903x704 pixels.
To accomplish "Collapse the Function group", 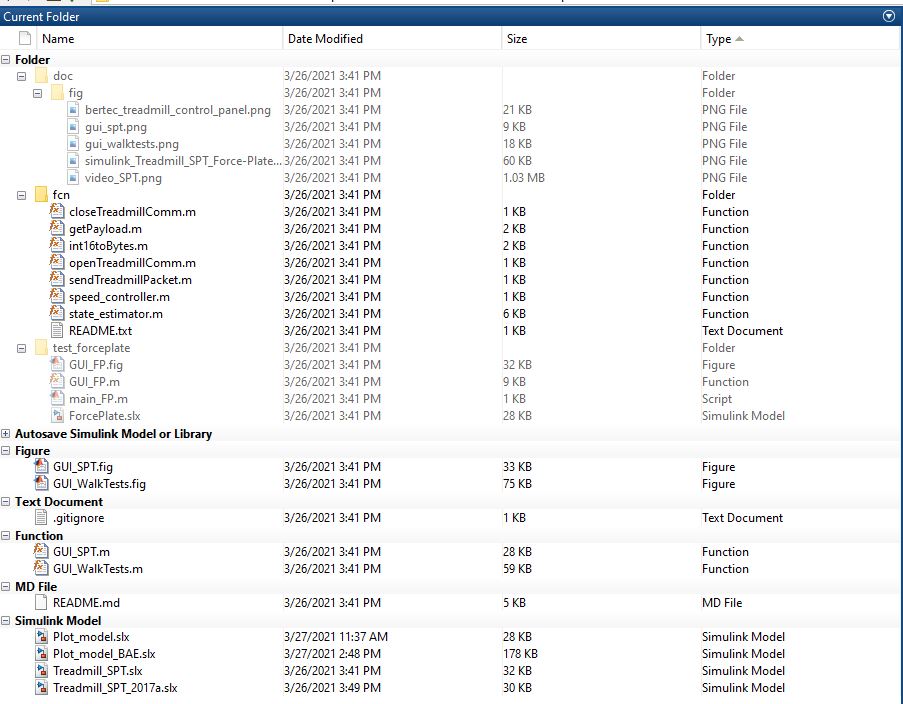I will [6, 535].
